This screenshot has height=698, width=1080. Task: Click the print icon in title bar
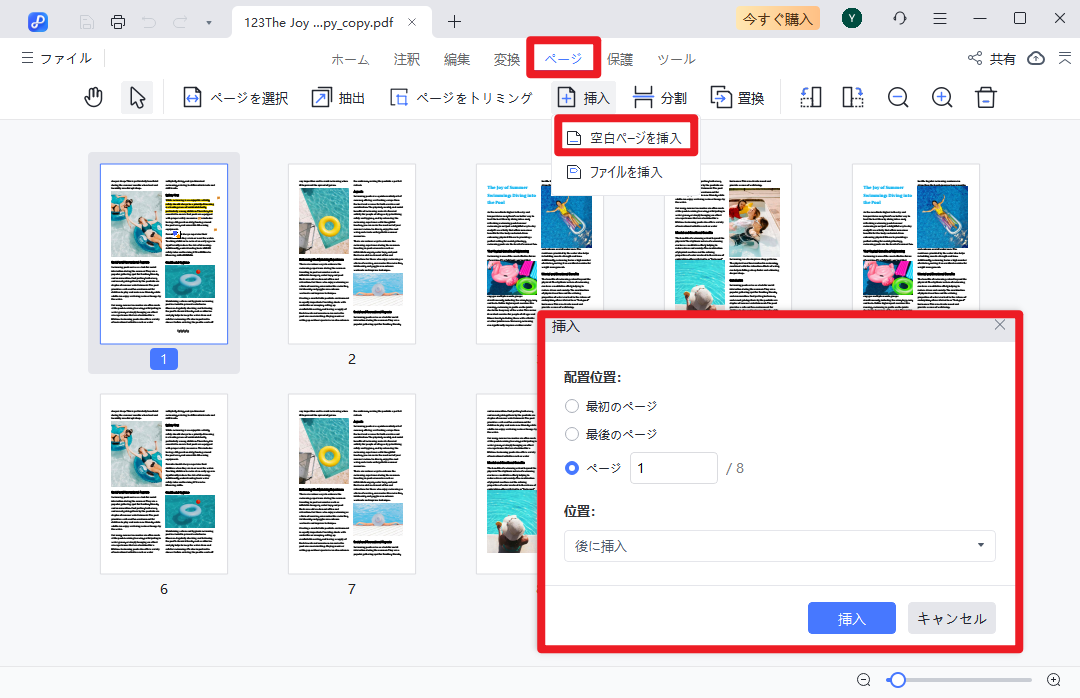(x=118, y=21)
